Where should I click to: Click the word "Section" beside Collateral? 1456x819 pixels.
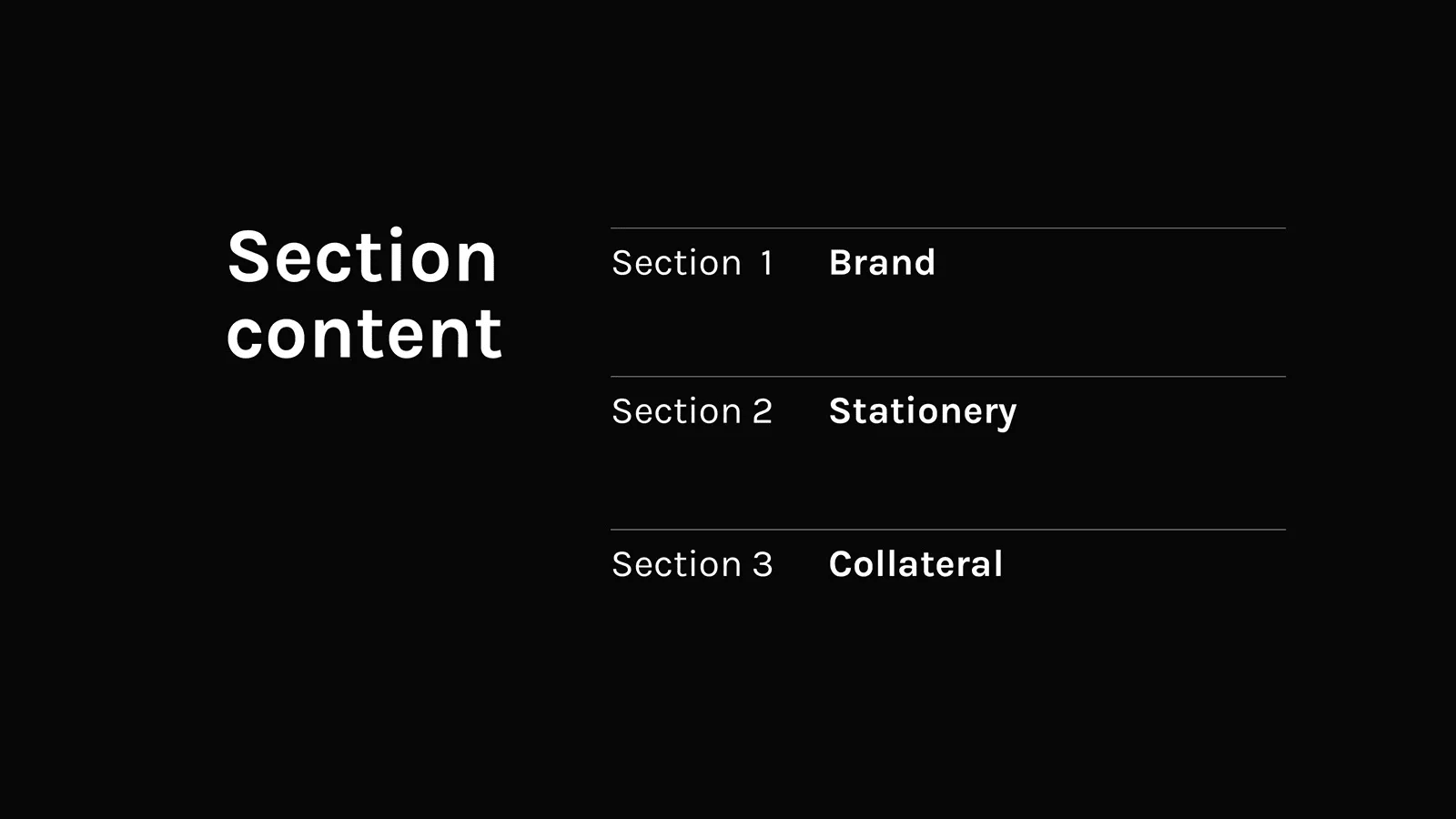coord(676,564)
